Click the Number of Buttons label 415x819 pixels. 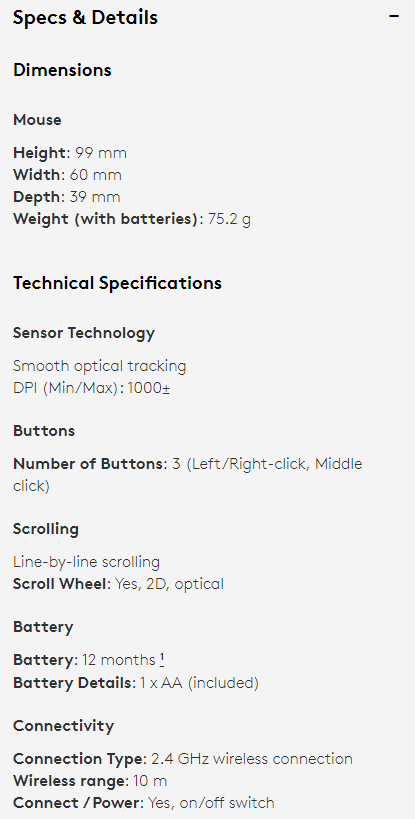(89, 464)
